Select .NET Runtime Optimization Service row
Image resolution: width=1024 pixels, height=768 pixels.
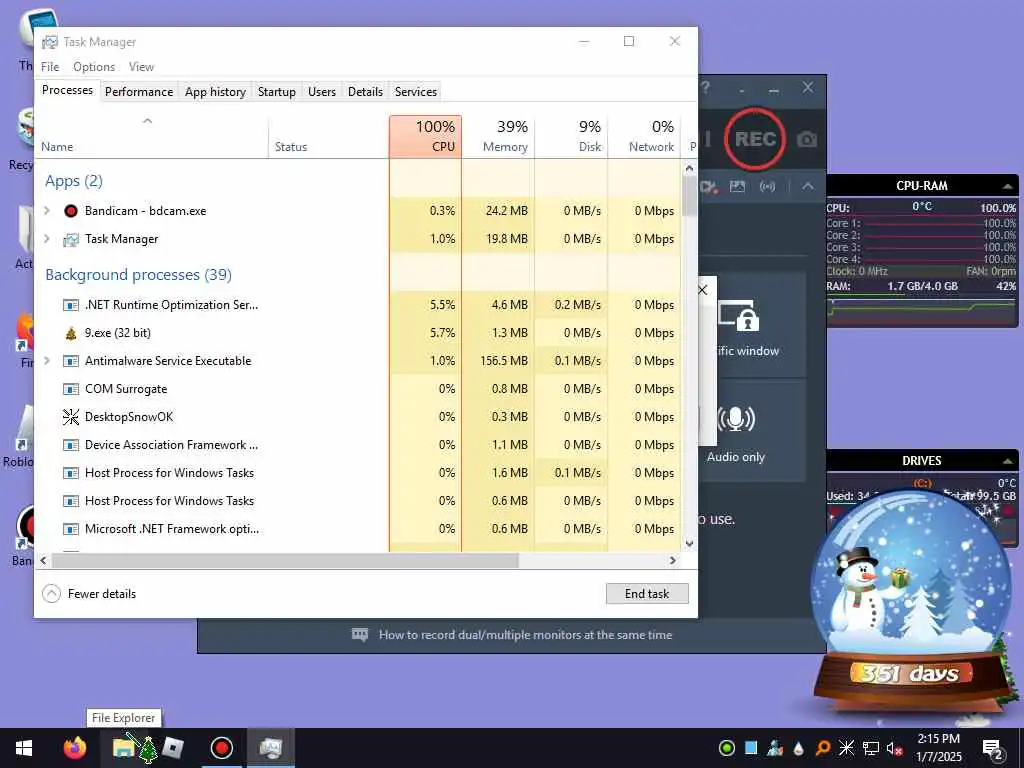pyautogui.click(x=358, y=305)
